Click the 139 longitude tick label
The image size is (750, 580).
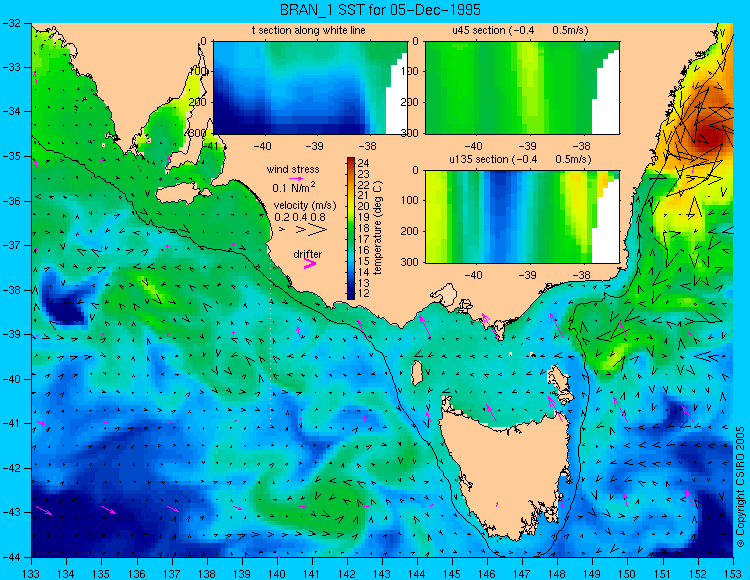pos(242,573)
